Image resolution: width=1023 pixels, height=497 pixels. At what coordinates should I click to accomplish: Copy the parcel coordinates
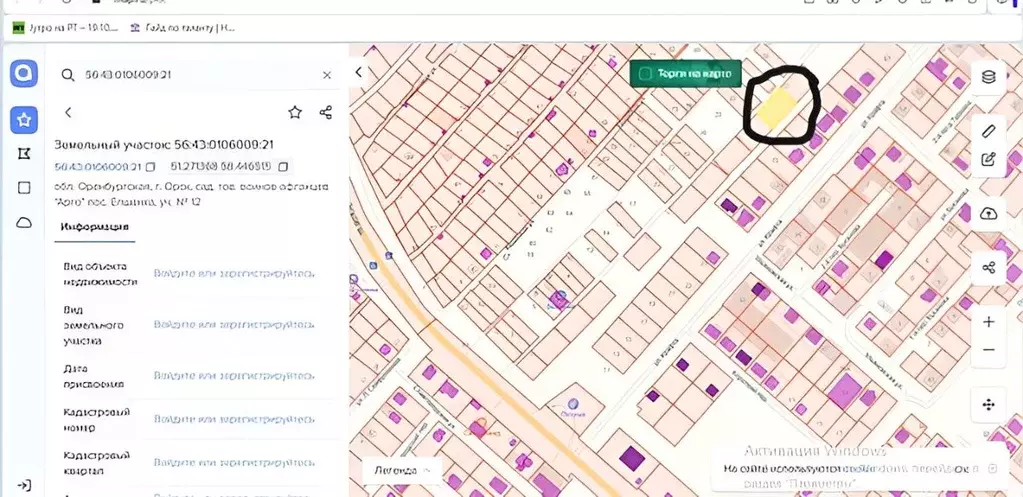[283, 166]
